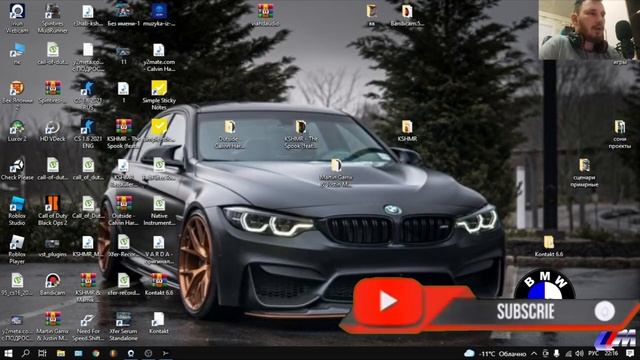Select the audio file named 1
Screen dimensions: 640x360
pyautogui.click(x=123, y=92)
